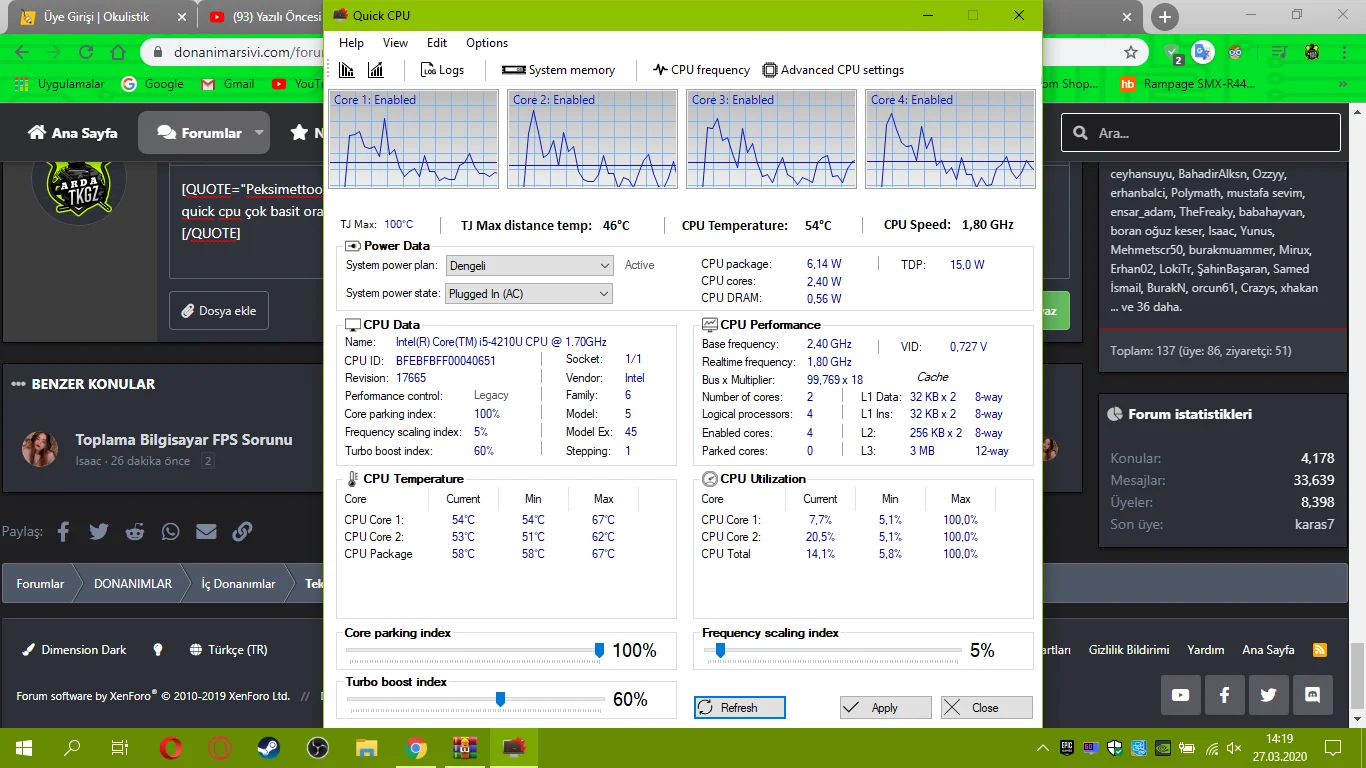Open the Forumlar navigation item in browser
This screenshot has height=768, width=1366.
click(198, 132)
